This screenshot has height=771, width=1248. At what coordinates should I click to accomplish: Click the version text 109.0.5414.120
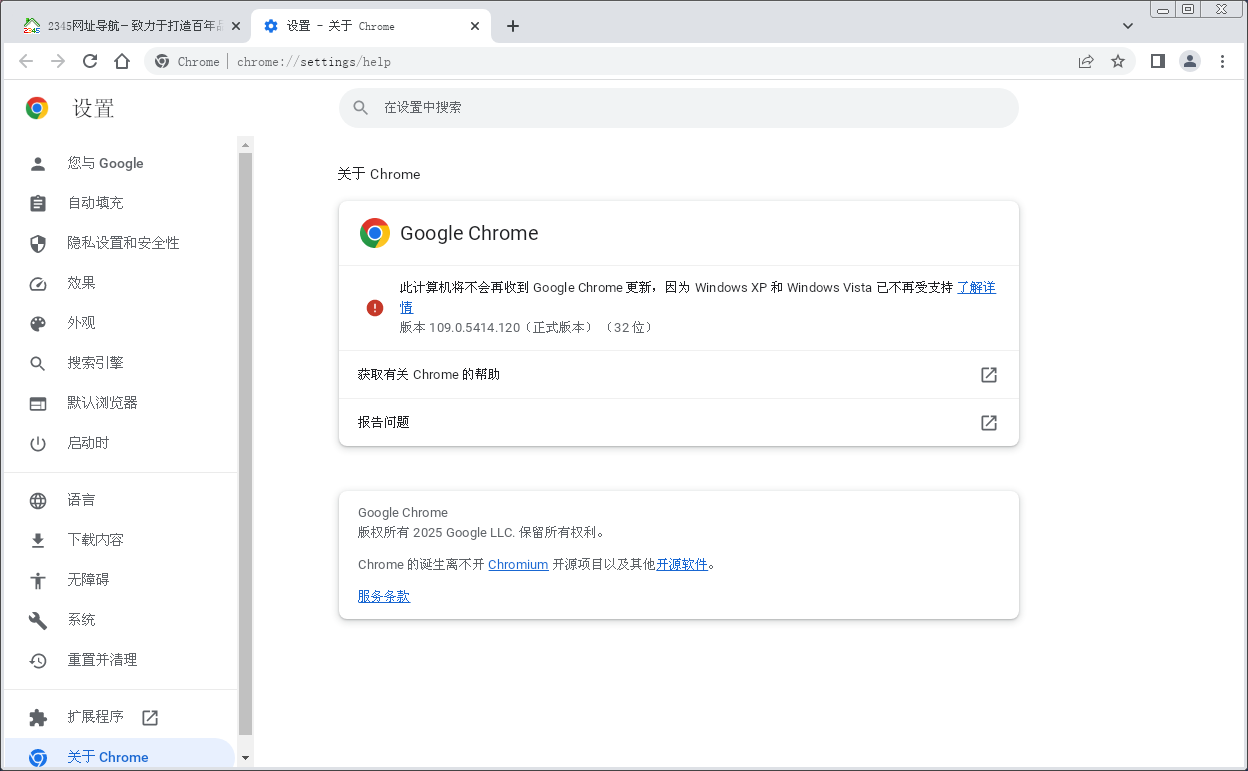click(x=475, y=327)
